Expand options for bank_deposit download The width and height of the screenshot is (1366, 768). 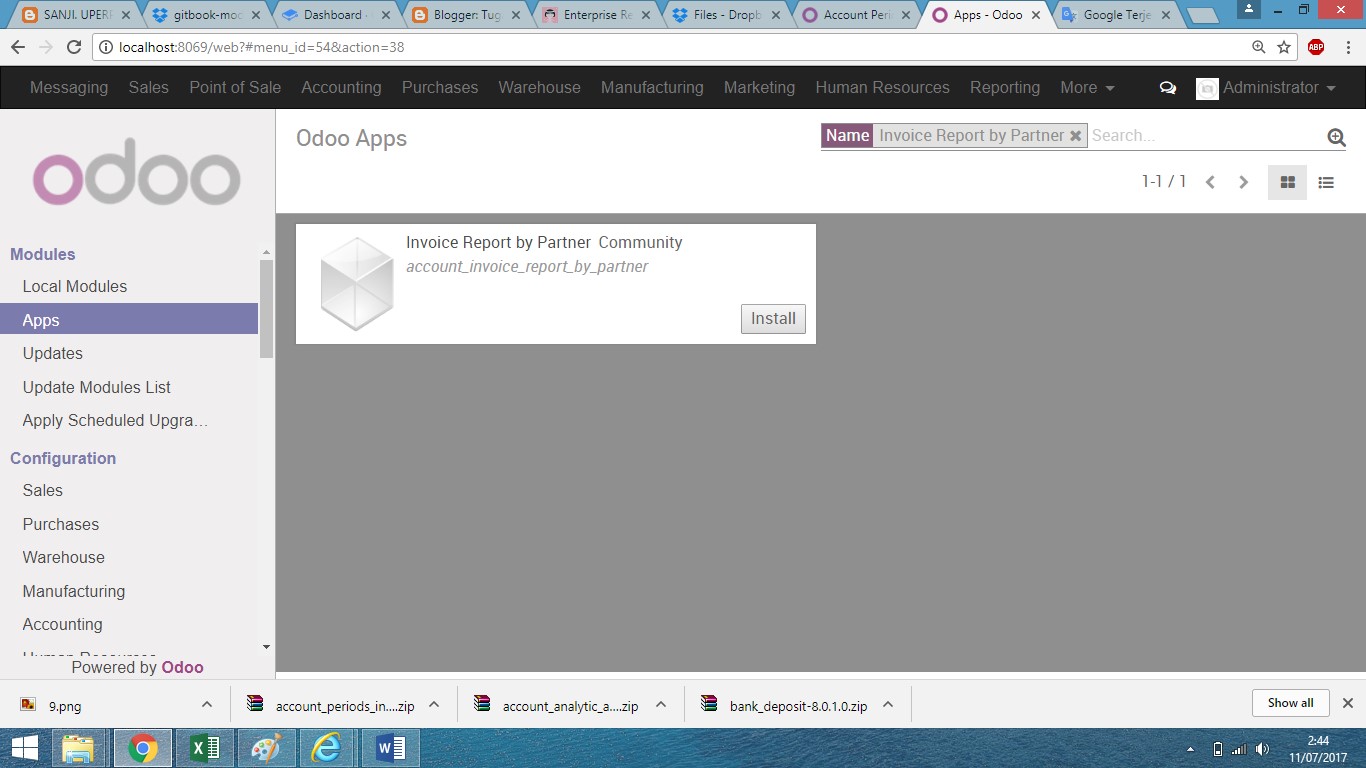888,705
